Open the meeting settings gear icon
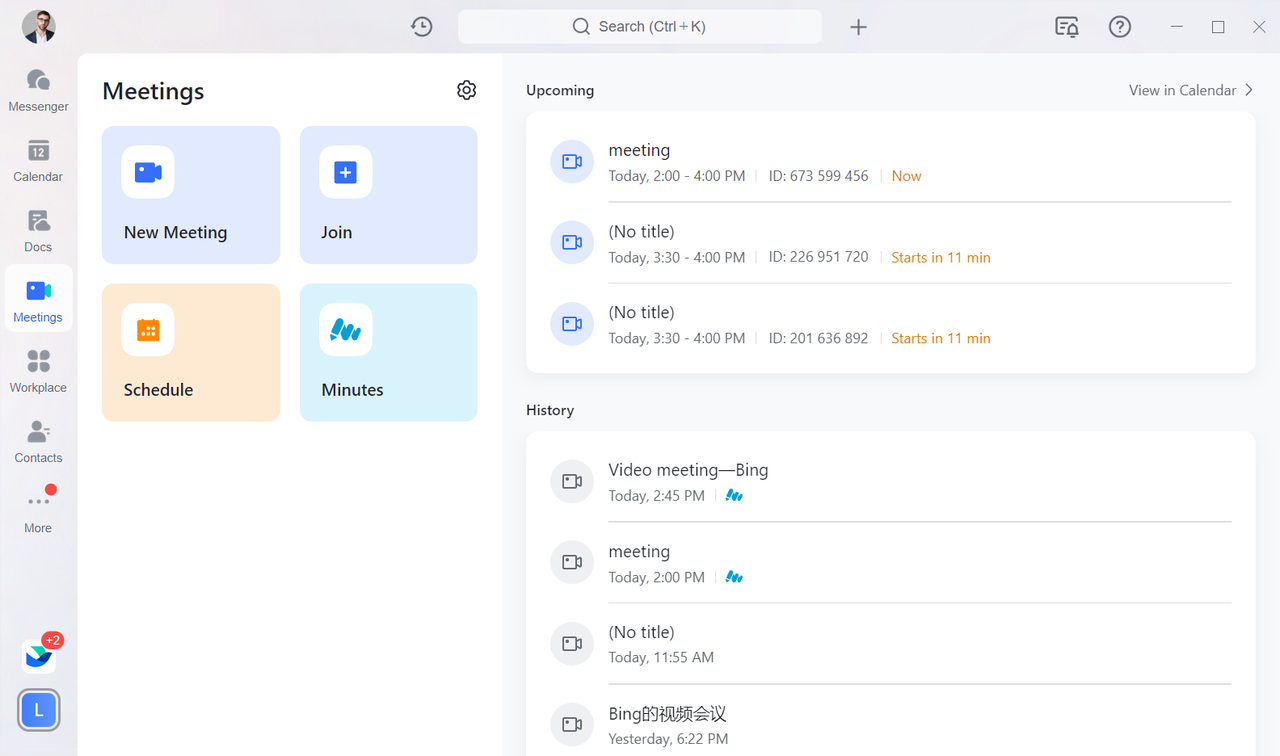This screenshot has width=1280, height=756. (x=466, y=90)
